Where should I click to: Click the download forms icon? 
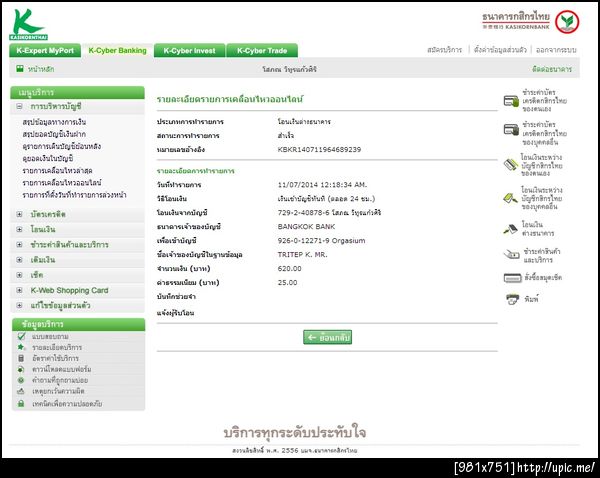click(21, 369)
